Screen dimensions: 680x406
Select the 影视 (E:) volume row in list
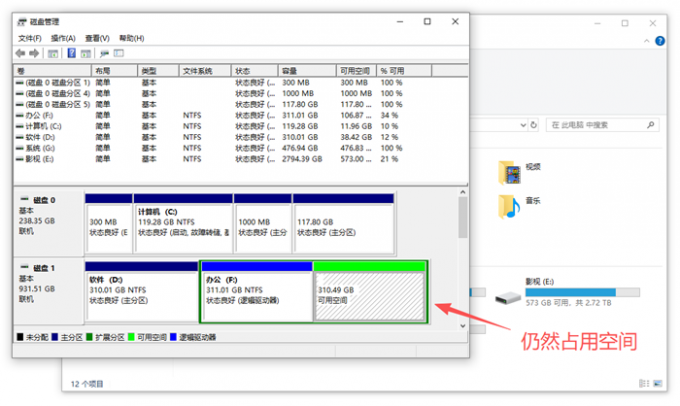click(241, 159)
